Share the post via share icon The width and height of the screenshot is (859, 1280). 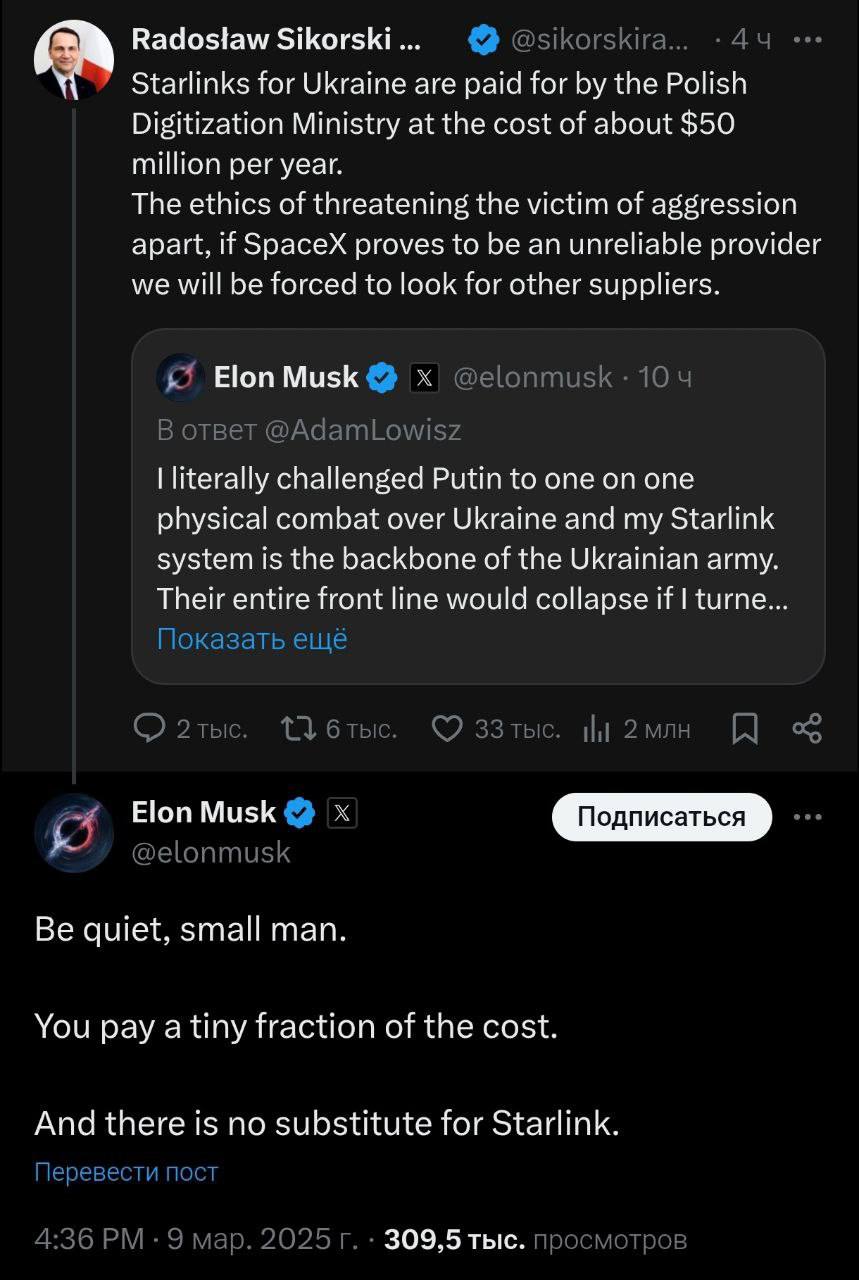click(807, 729)
